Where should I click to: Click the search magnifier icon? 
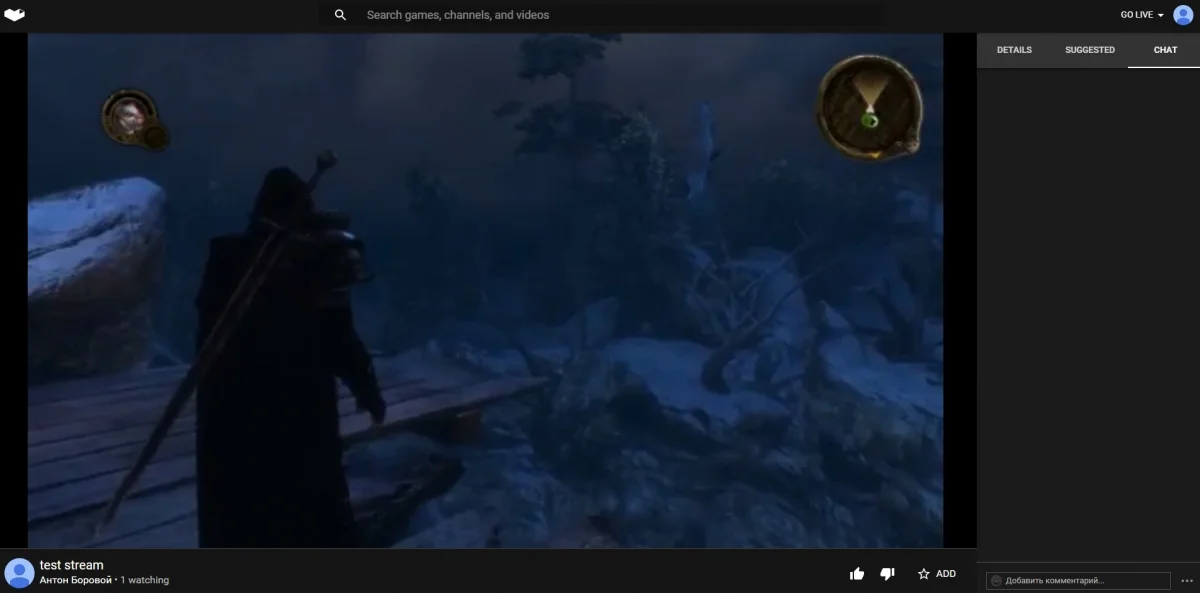[340, 15]
